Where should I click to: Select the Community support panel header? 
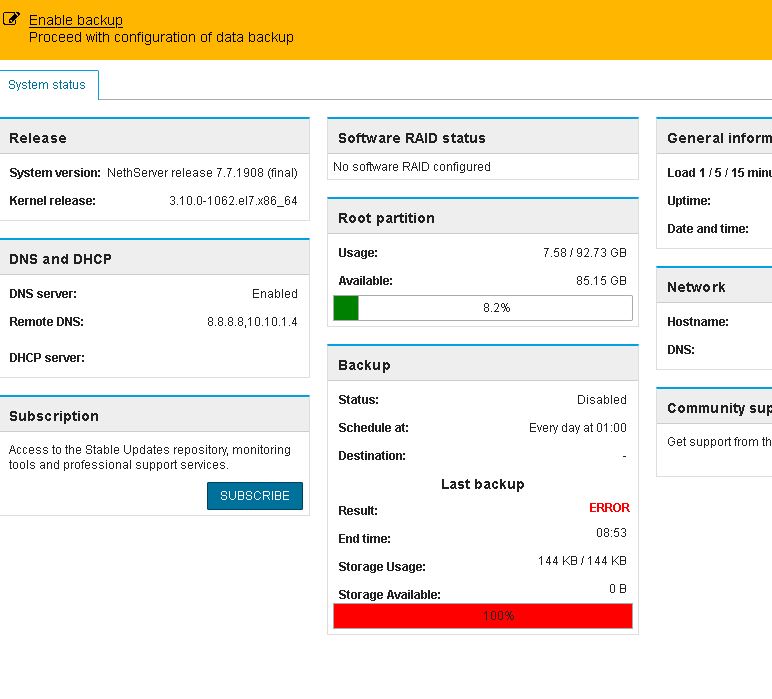[714, 408]
